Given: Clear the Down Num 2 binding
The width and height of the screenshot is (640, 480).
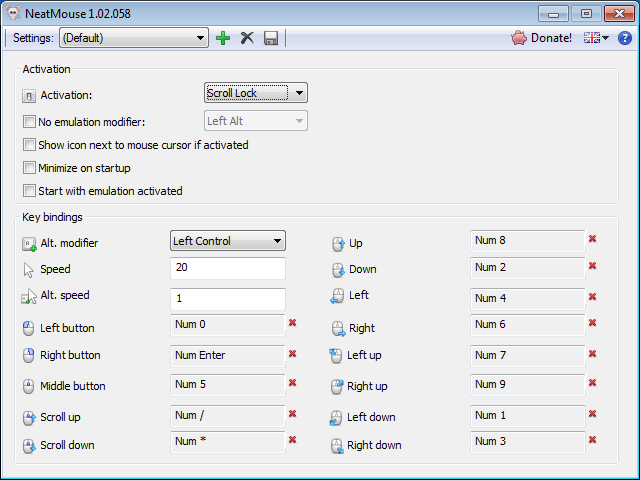Looking at the screenshot, I should [x=592, y=266].
